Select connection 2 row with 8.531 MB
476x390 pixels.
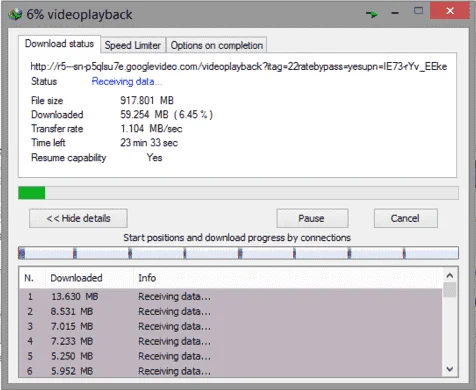pos(231,311)
